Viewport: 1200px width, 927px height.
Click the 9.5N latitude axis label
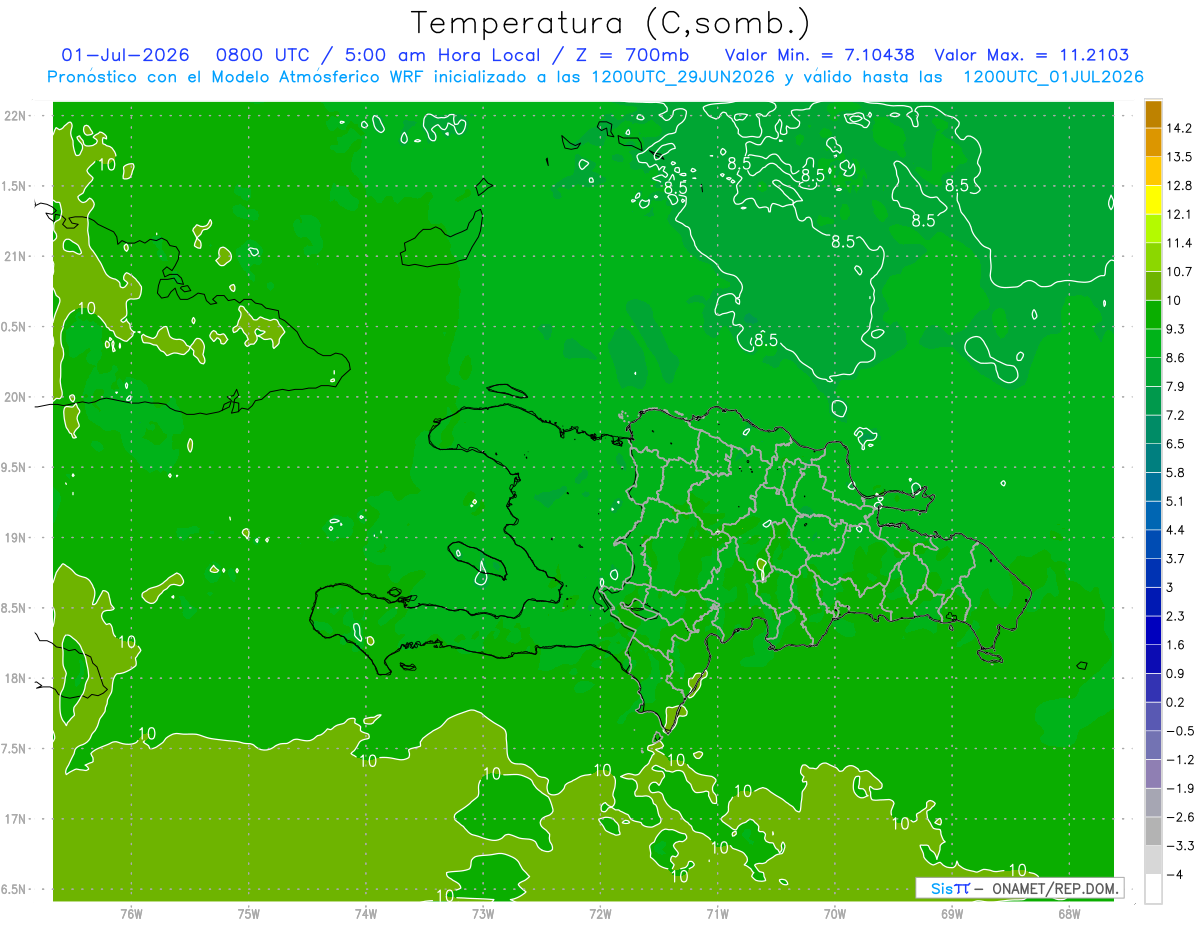(15, 468)
